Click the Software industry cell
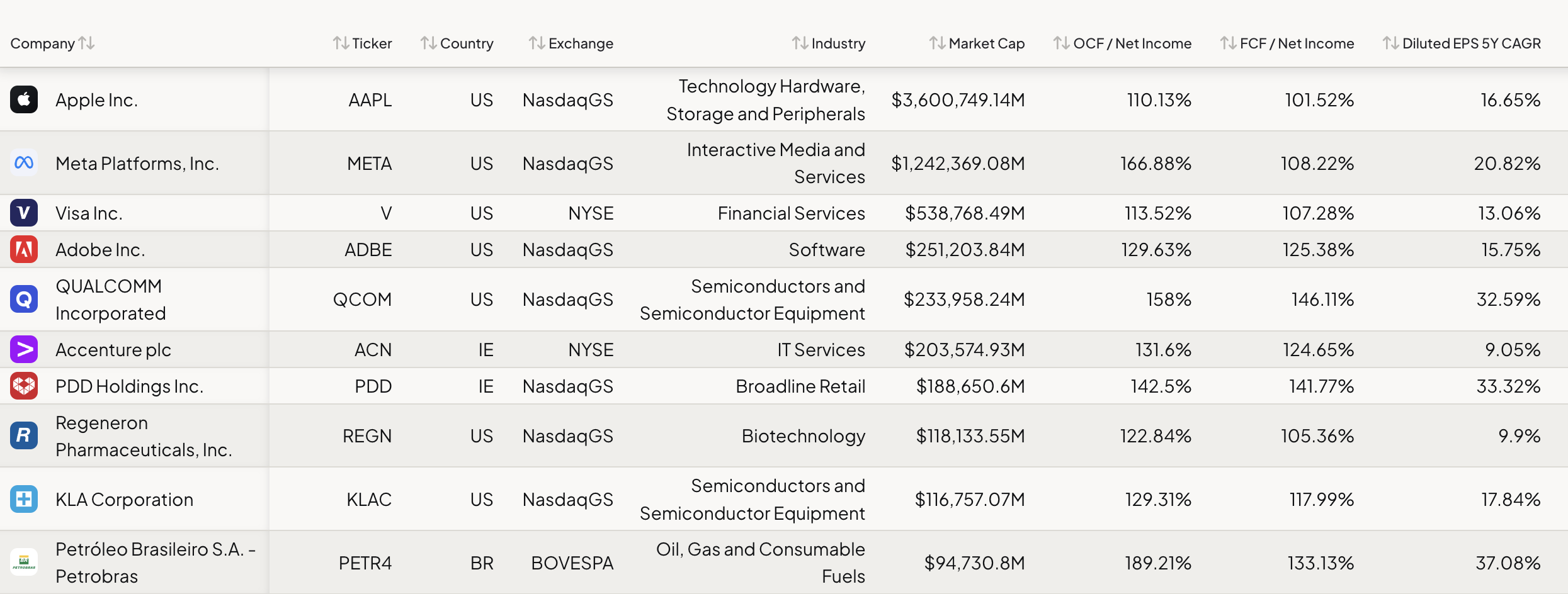This screenshot has width=1568, height=594. pos(827,250)
